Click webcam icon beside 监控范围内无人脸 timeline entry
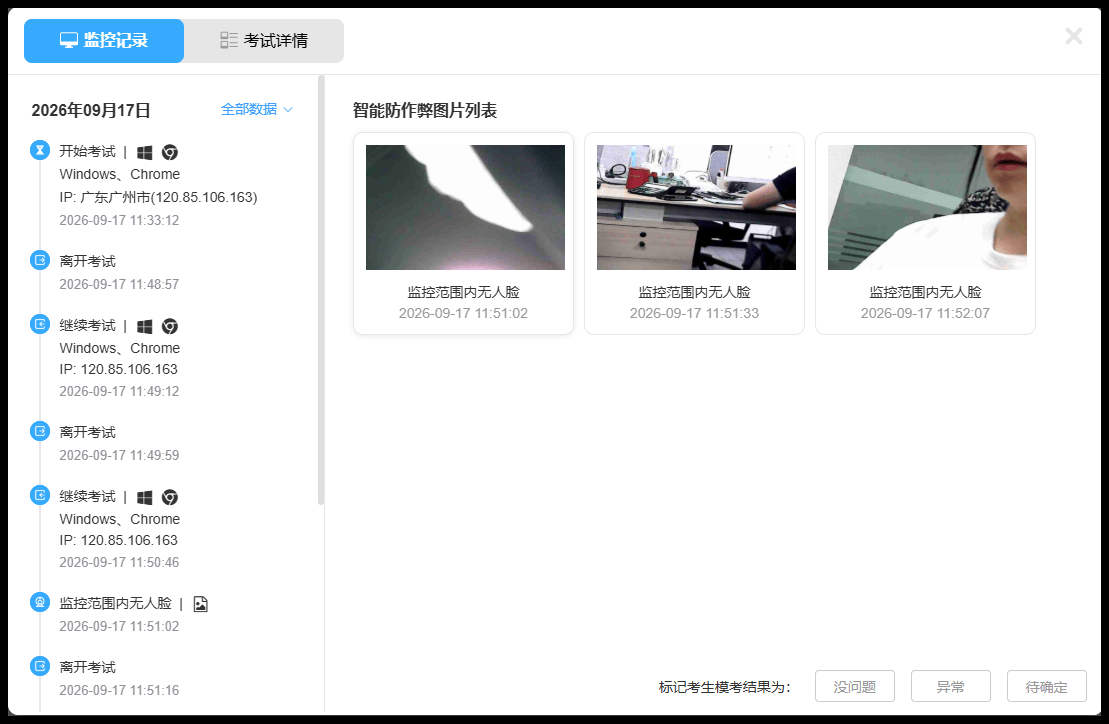This screenshot has width=1109, height=724. point(40,602)
